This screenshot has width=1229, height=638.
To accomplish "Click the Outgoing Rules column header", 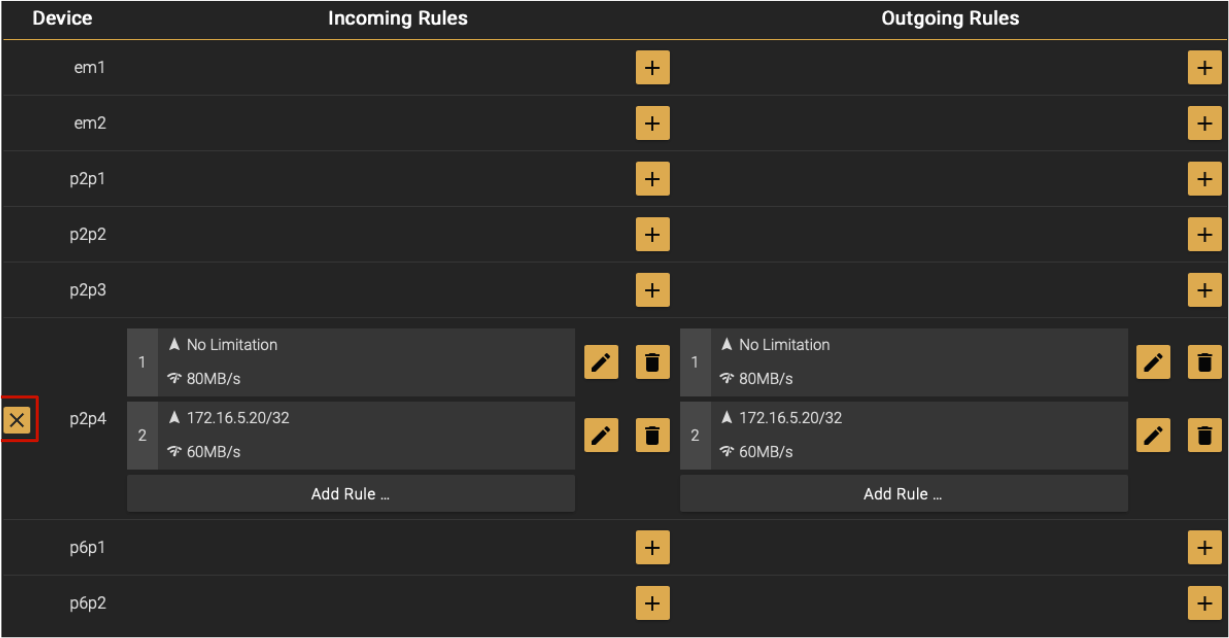I will point(950,18).
